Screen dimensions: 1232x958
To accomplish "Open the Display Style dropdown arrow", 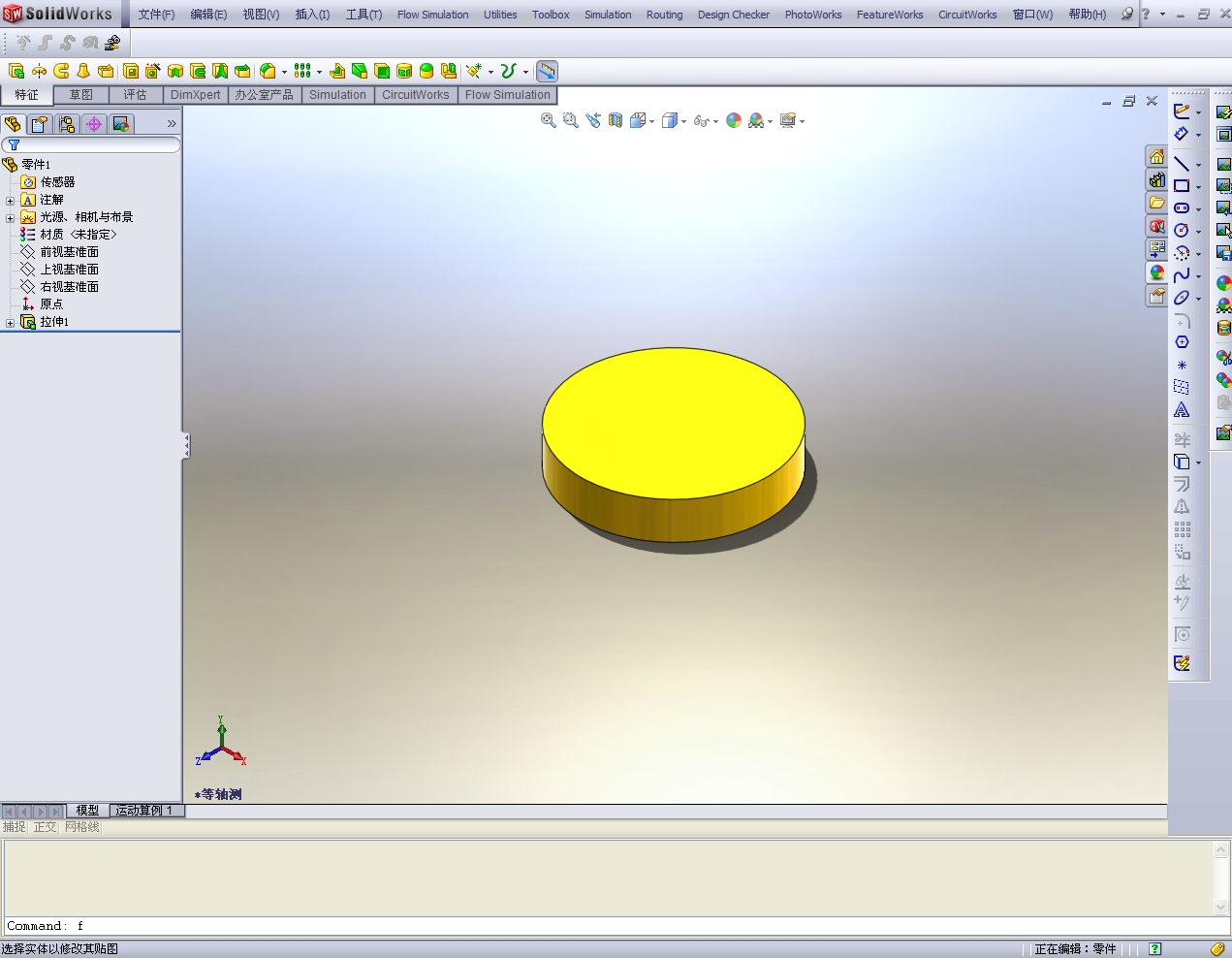I will pos(684,121).
